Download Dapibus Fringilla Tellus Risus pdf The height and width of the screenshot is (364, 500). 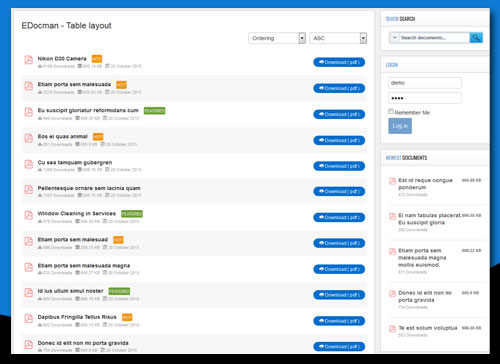pos(339,321)
